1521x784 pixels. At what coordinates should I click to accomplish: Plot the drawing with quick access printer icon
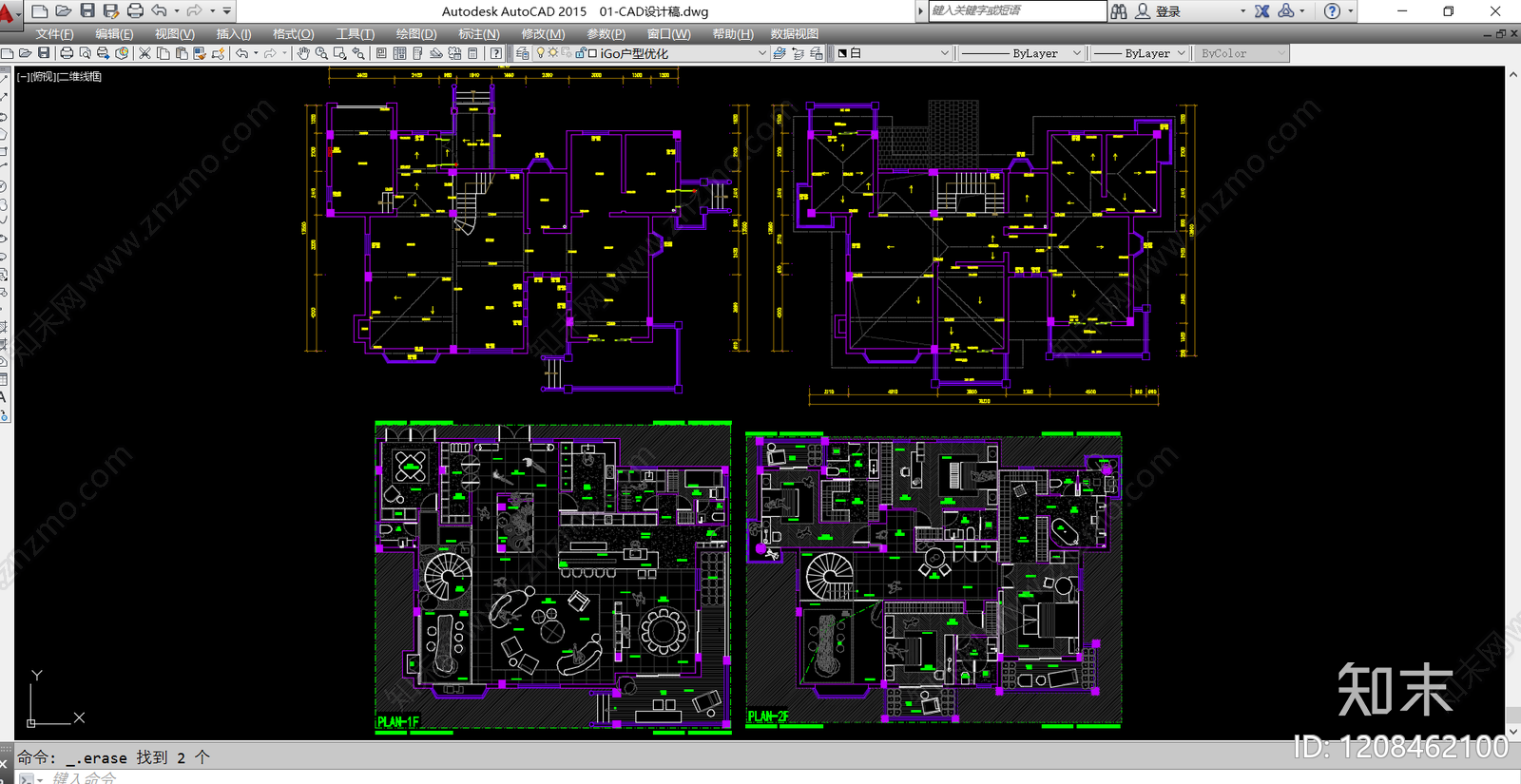tap(135, 11)
